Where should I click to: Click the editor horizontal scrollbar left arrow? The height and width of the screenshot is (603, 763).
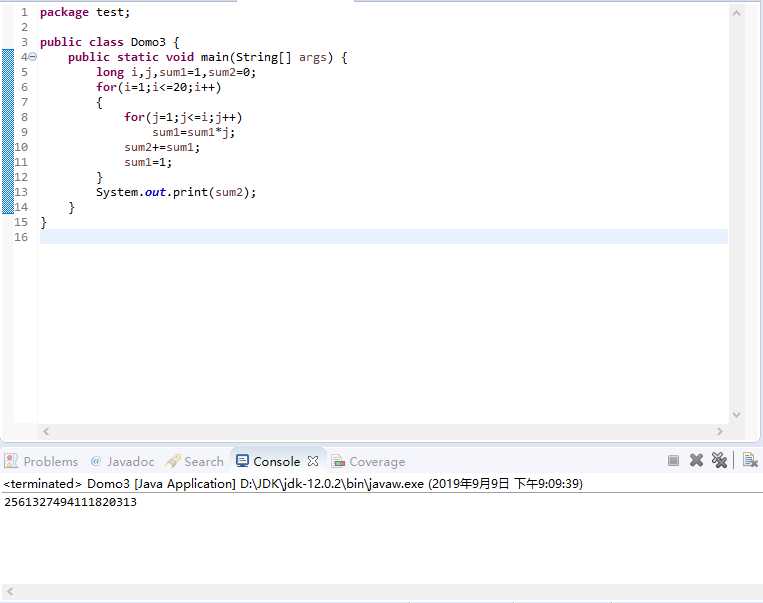coord(46,431)
